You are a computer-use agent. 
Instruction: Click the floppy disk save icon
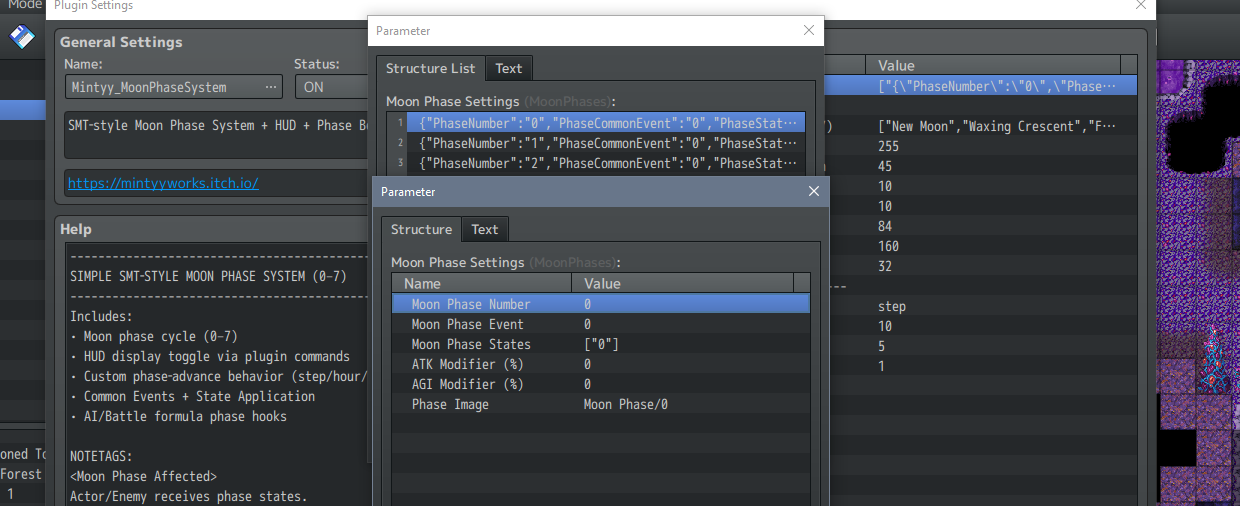(x=22, y=38)
